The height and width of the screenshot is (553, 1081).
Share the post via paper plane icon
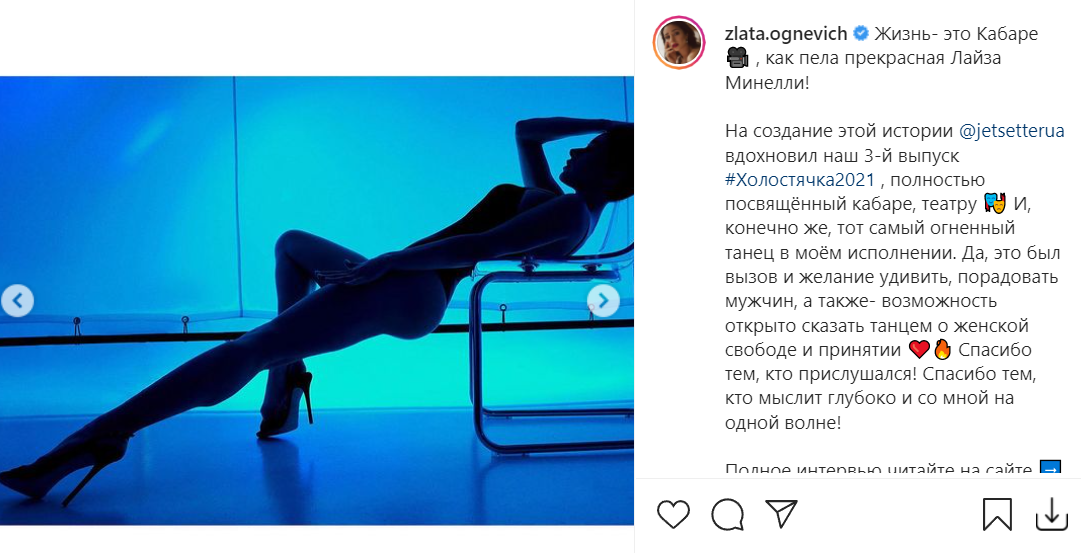tap(781, 514)
